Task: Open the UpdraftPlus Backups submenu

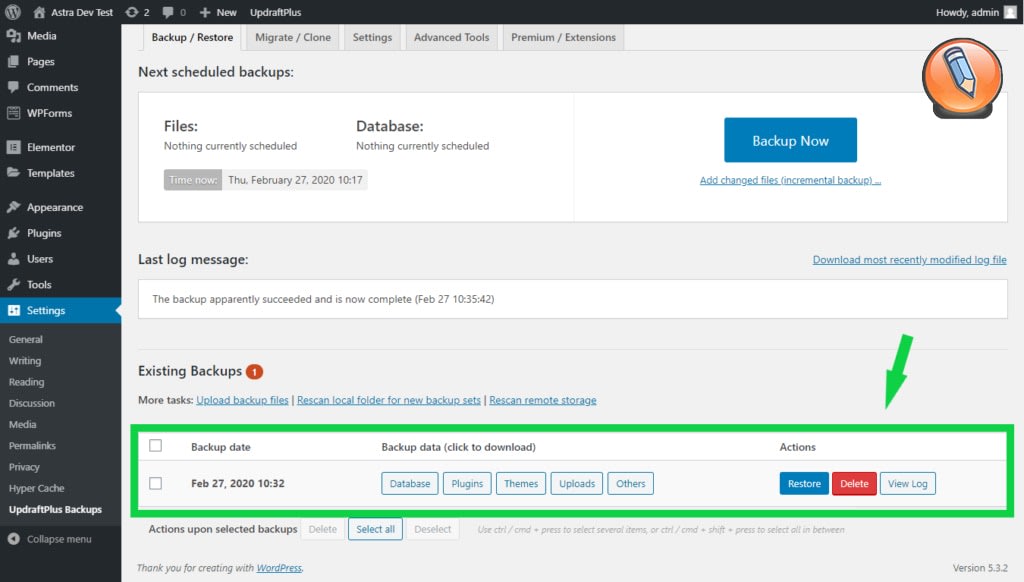Action: [x=56, y=509]
